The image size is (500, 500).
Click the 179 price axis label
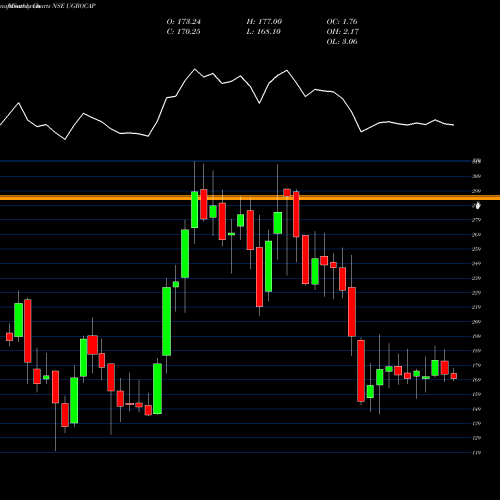(x=477, y=366)
